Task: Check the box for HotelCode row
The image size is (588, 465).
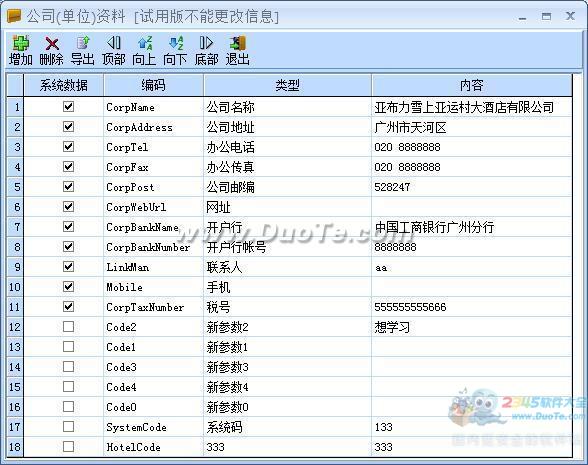Action: tap(68, 446)
